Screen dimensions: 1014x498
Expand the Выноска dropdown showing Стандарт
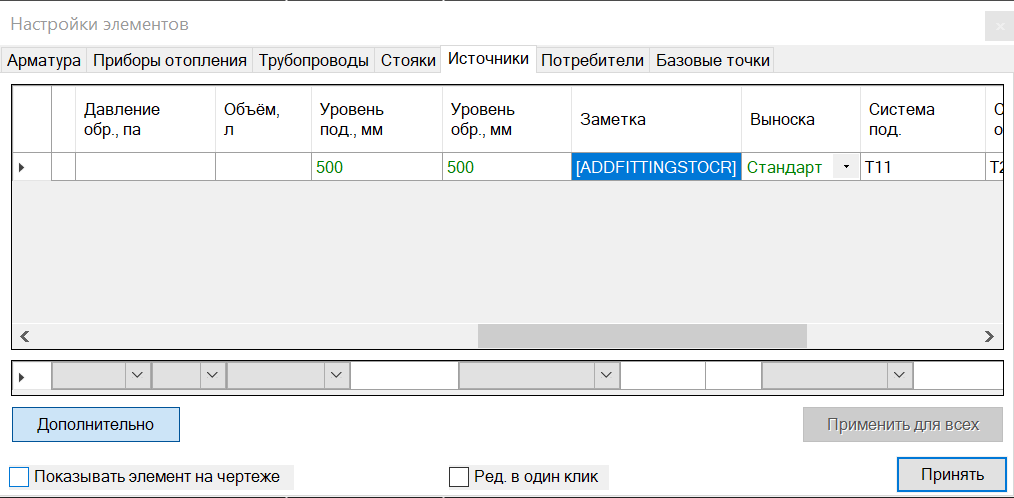click(847, 167)
